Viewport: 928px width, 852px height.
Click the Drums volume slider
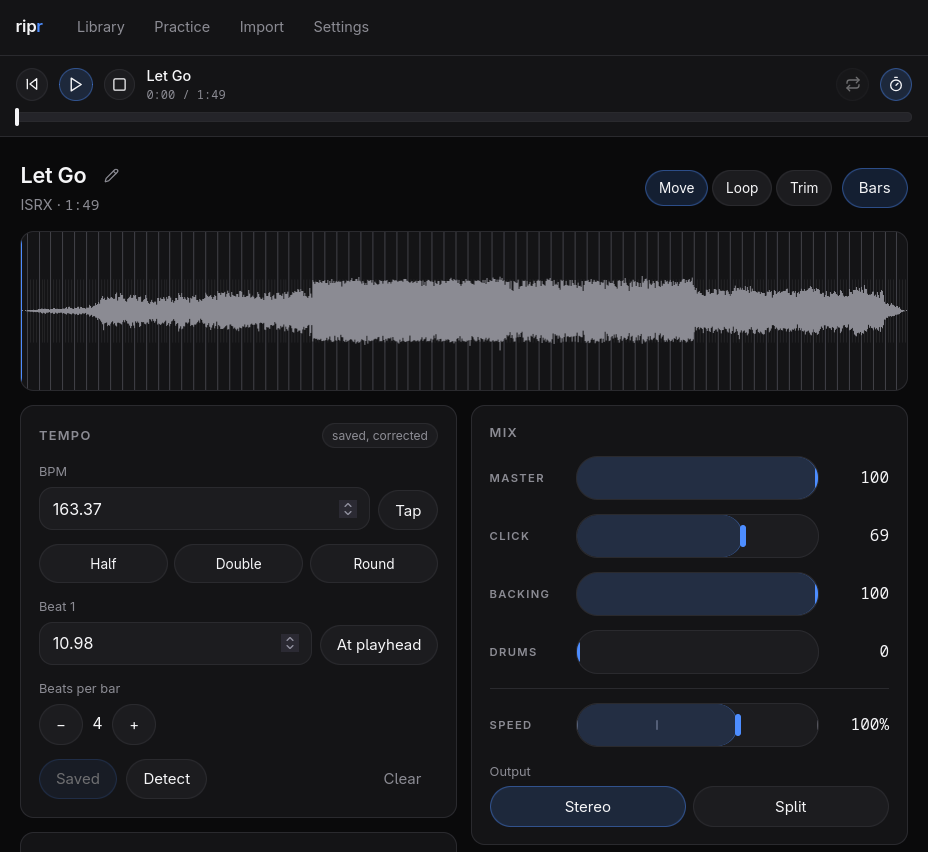pyautogui.click(x=697, y=652)
